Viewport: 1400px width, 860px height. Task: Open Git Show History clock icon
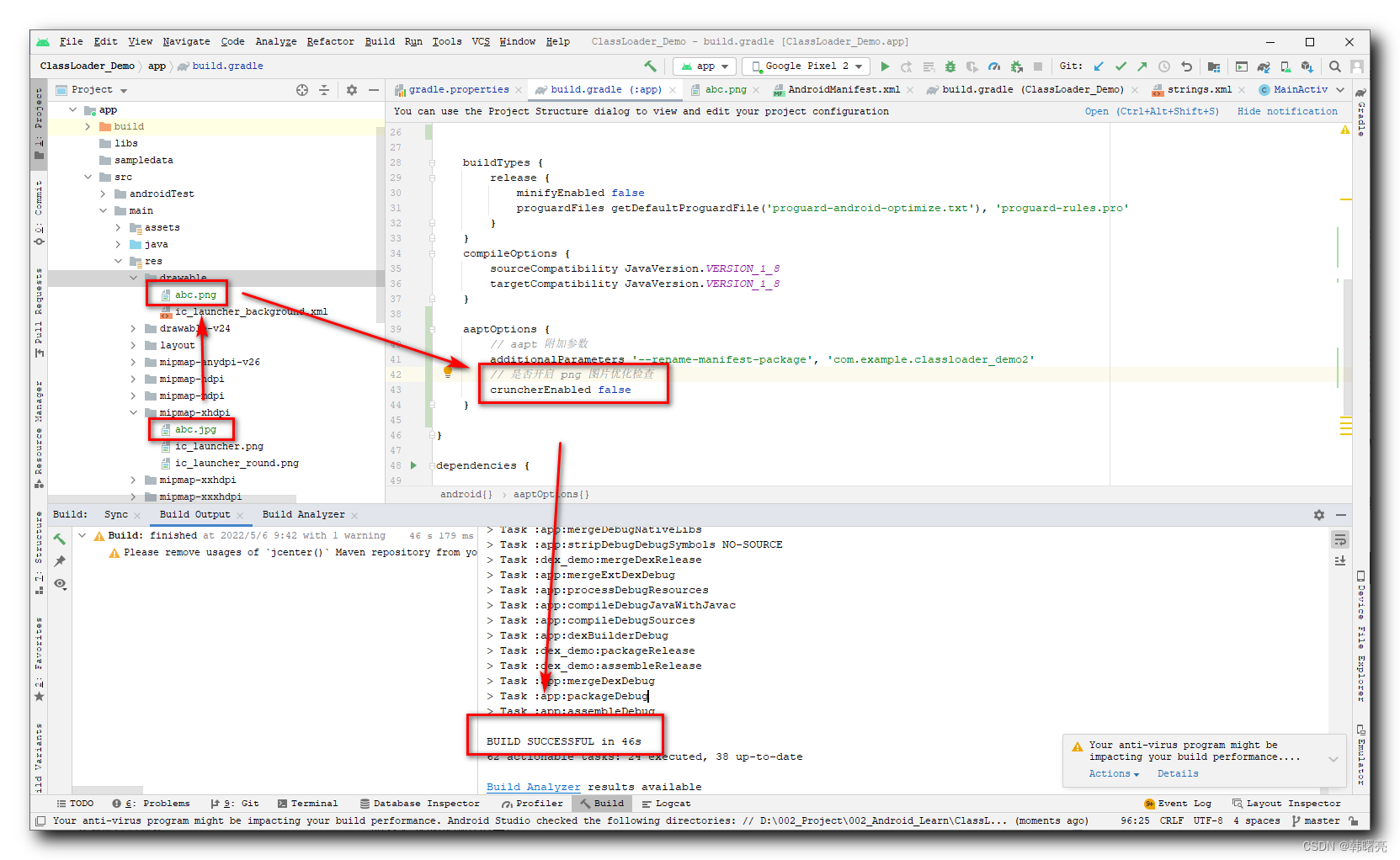pyautogui.click(x=1164, y=66)
